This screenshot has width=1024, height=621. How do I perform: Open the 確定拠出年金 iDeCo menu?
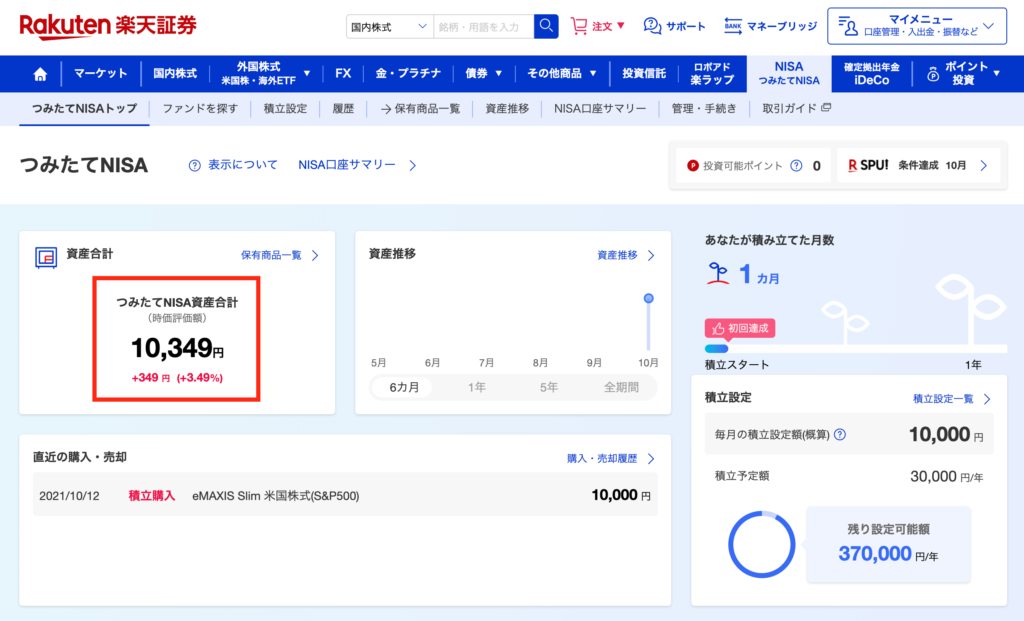point(872,74)
